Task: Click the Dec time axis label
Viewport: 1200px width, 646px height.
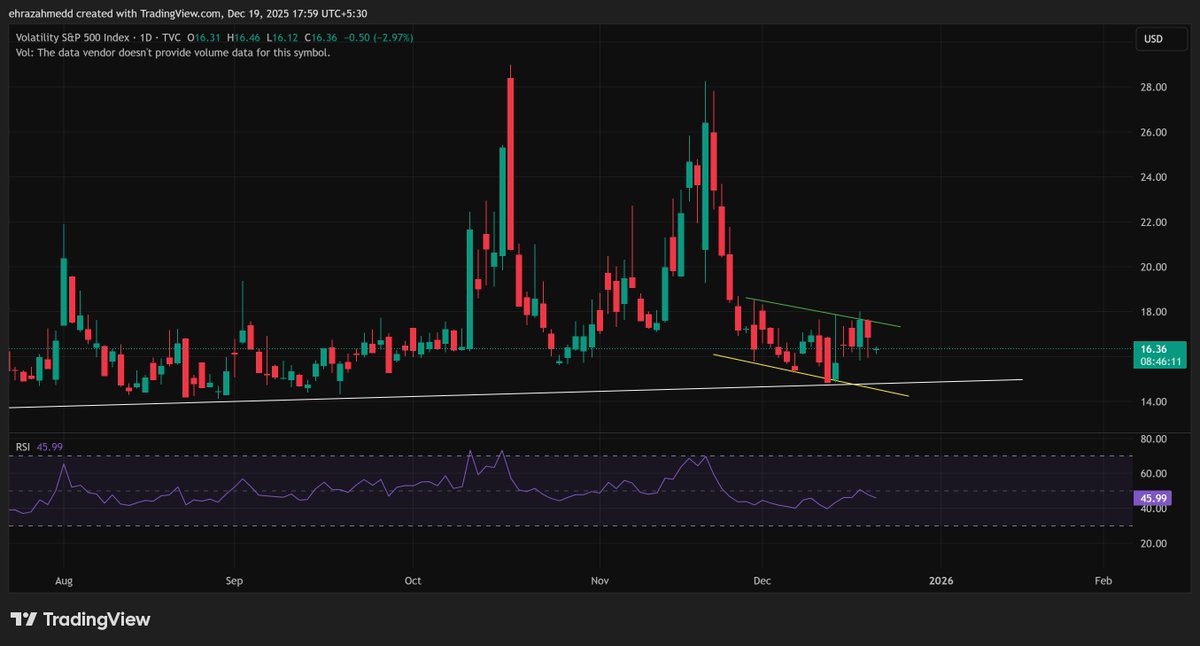Action: (x=763, y=580)
